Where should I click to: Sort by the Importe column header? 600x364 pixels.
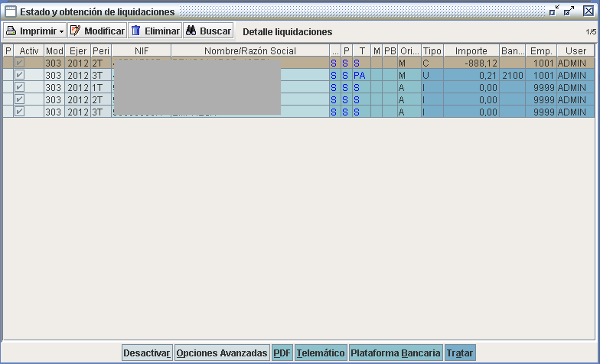coord(471,51)
